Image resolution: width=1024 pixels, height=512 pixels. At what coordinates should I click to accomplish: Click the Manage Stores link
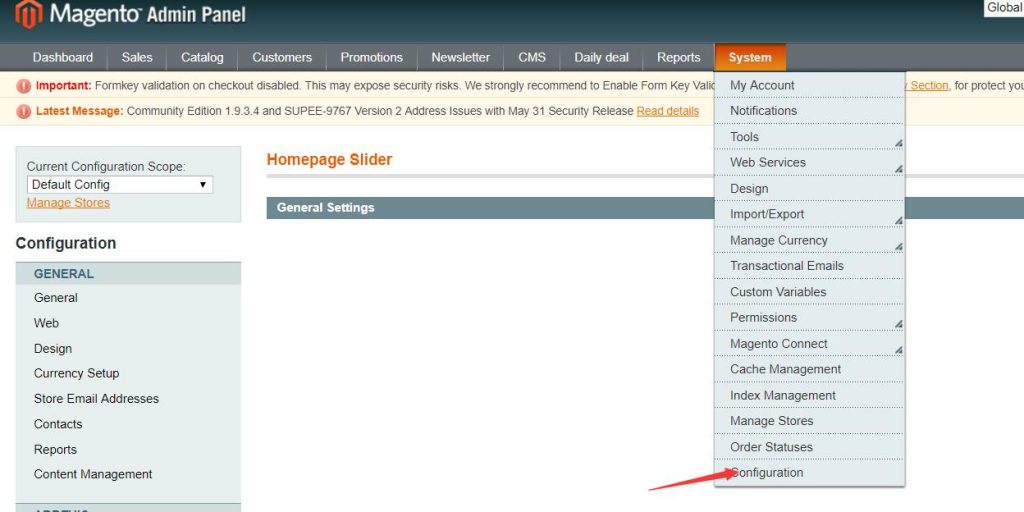tap(68, 203)
